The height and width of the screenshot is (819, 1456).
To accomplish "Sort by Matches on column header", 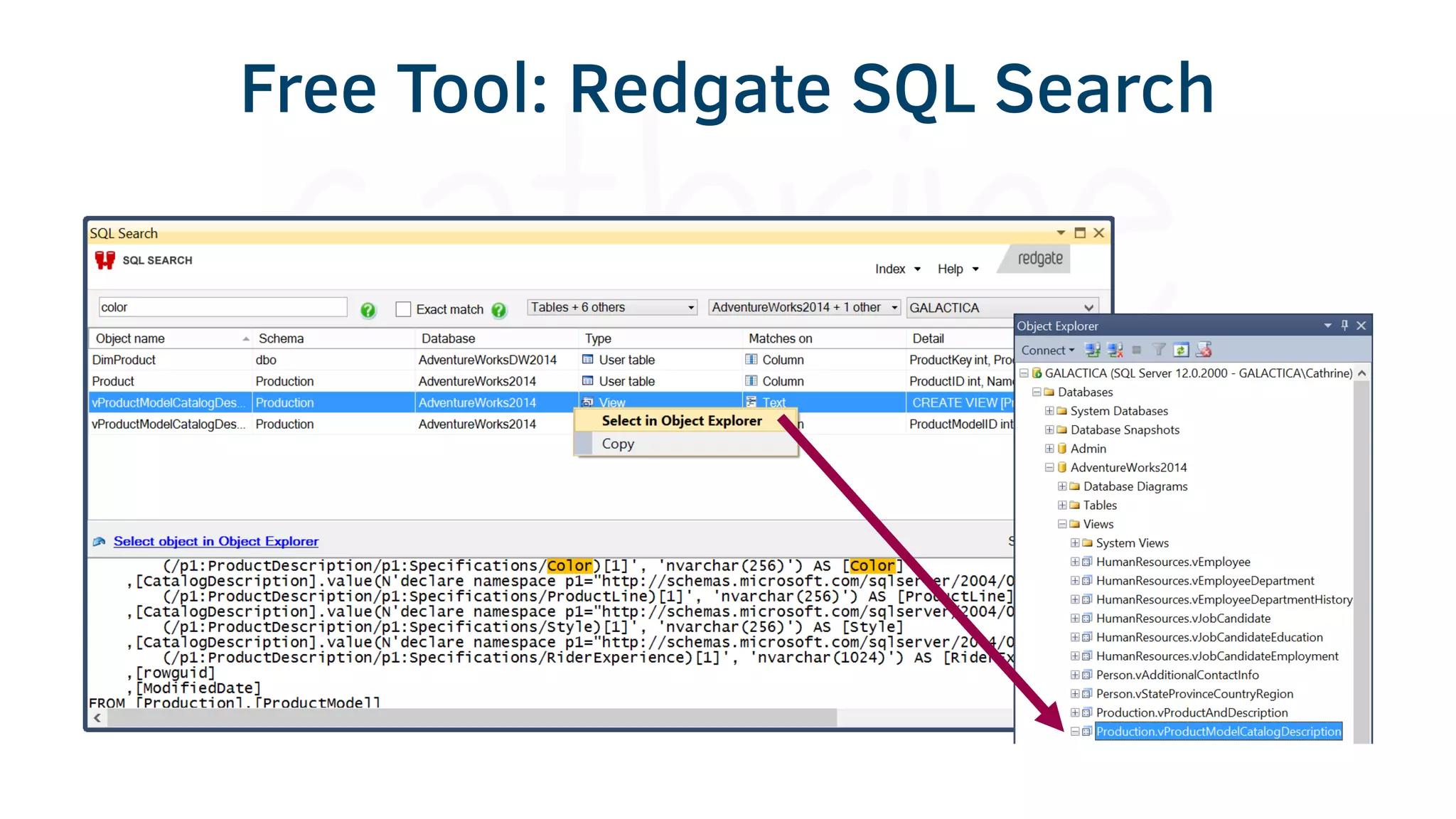I will (x=824, y=339).
